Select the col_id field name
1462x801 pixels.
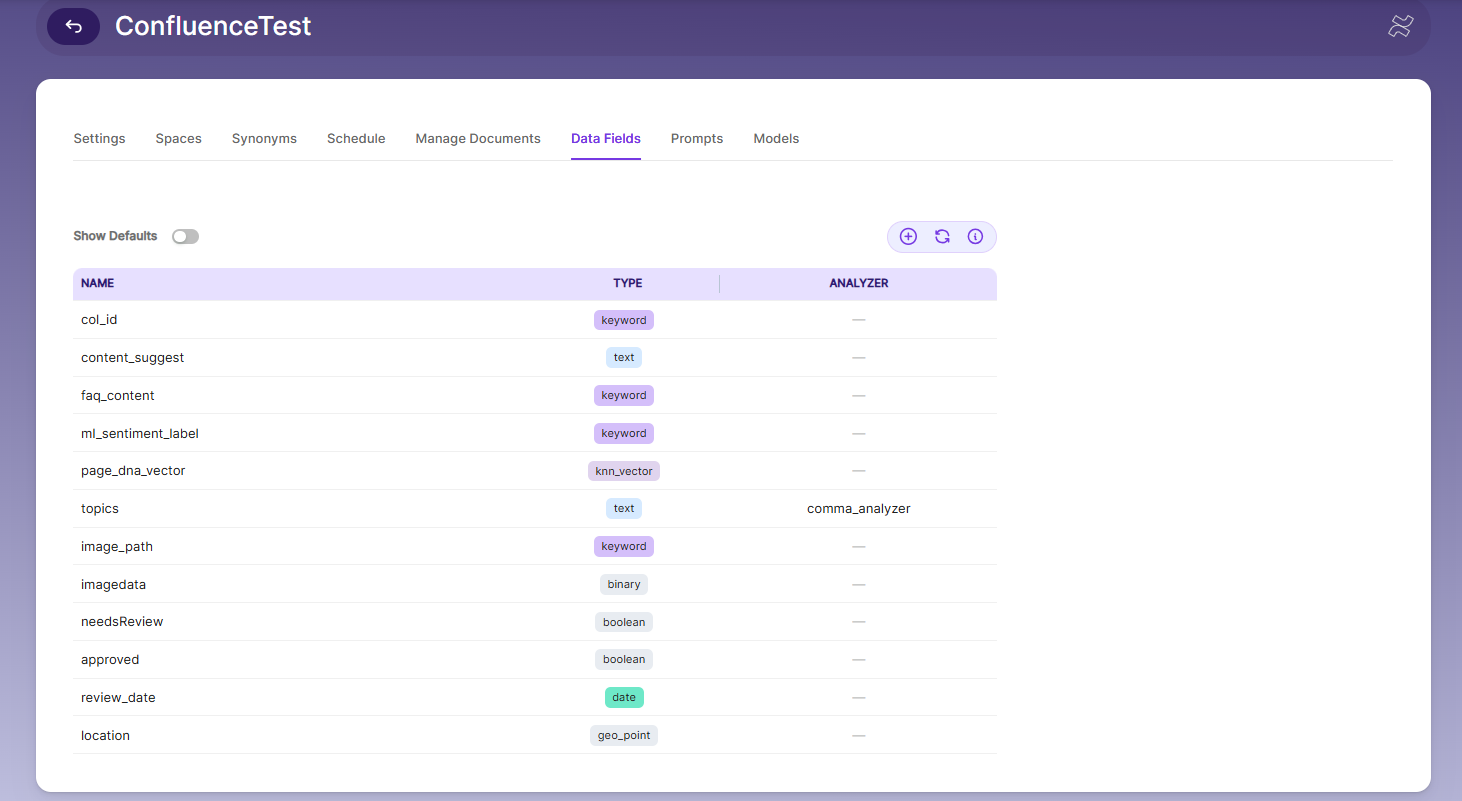[x=99, y=320]
